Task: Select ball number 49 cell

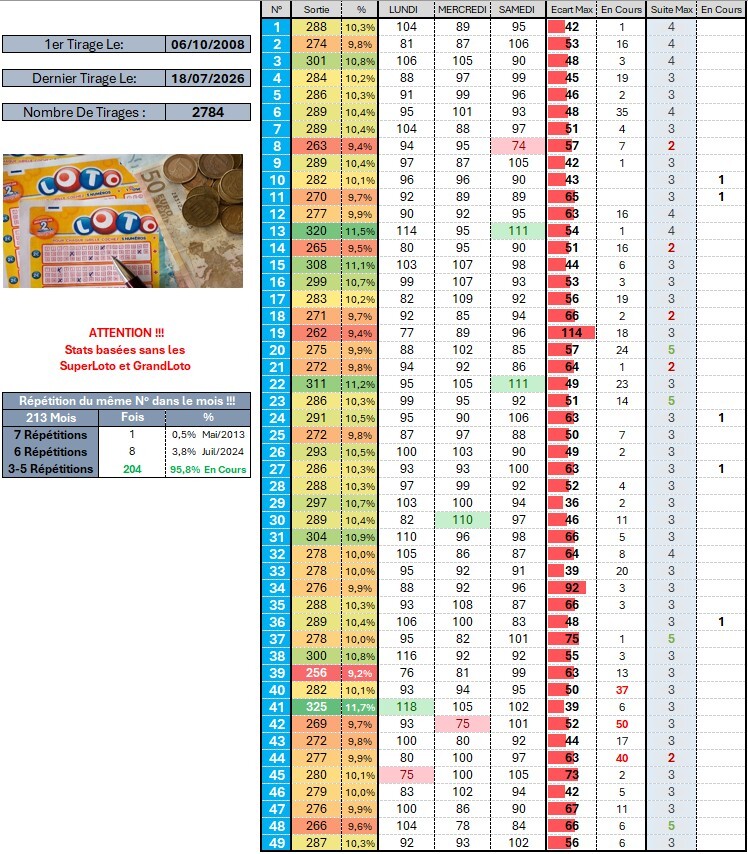Action: [x=277, y=843]
